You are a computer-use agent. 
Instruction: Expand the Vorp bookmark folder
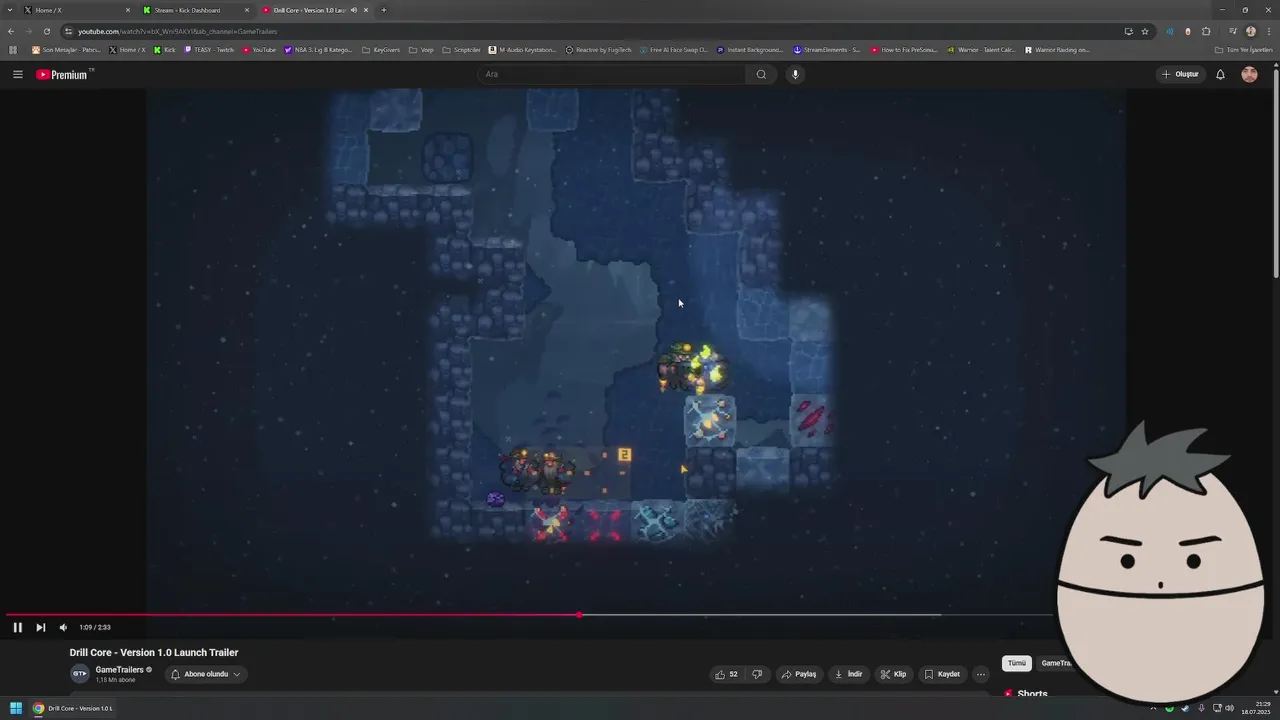pyautogui.click(x=421, y=49)
